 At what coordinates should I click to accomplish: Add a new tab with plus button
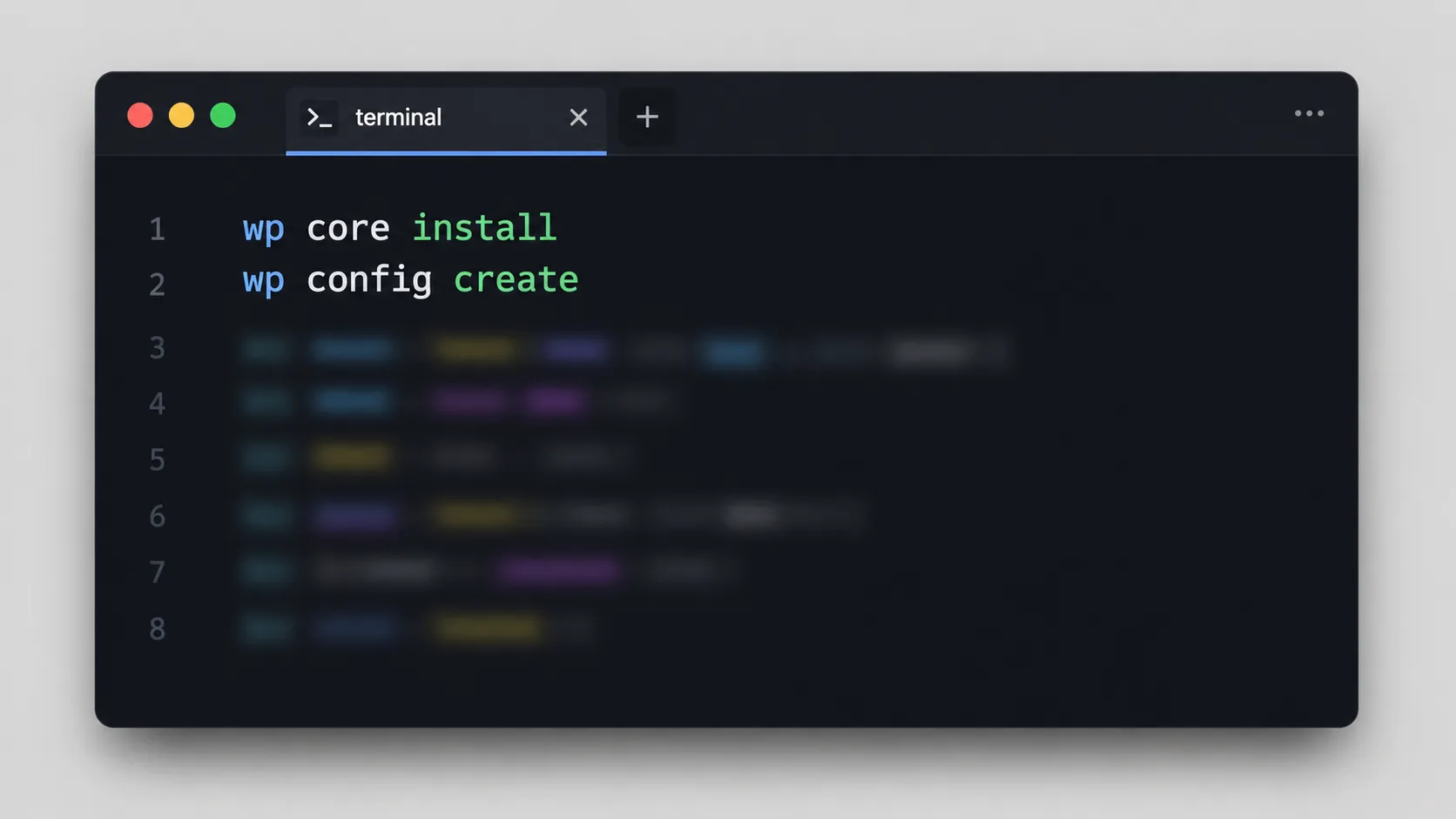click(x=647, y=117)
